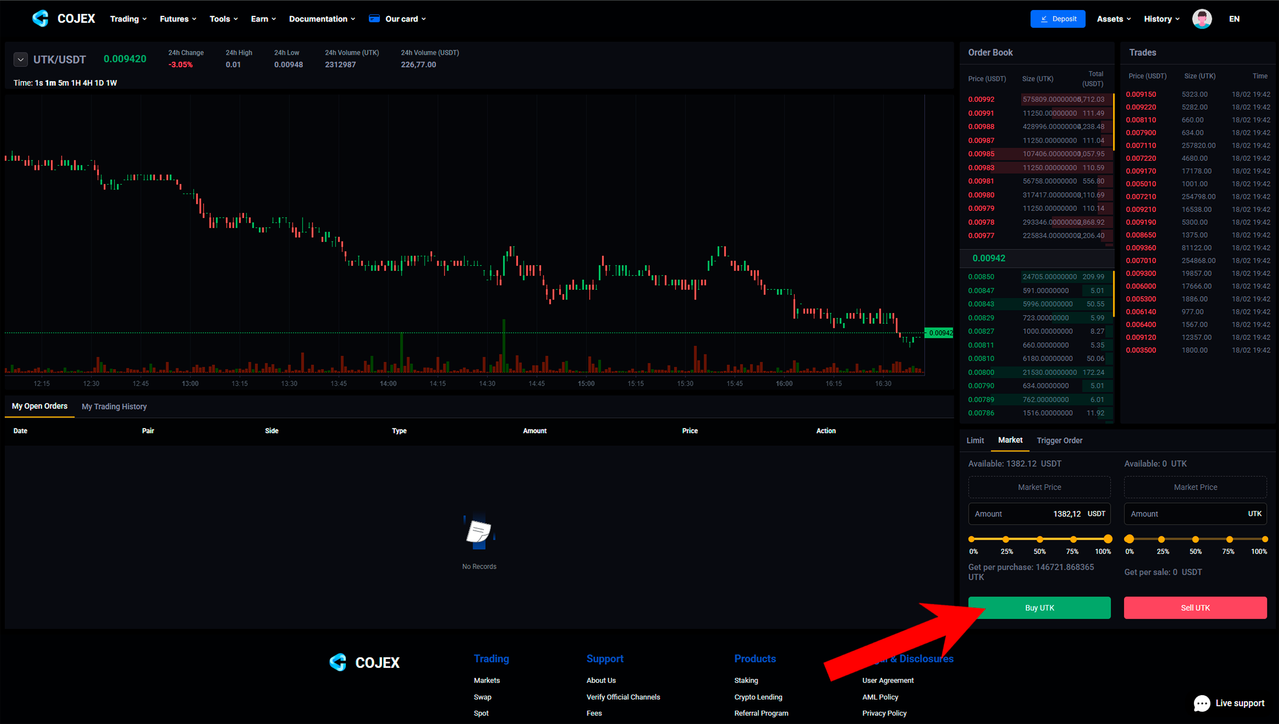Open the About Us footer link
1279x724 pixels.
601,680
